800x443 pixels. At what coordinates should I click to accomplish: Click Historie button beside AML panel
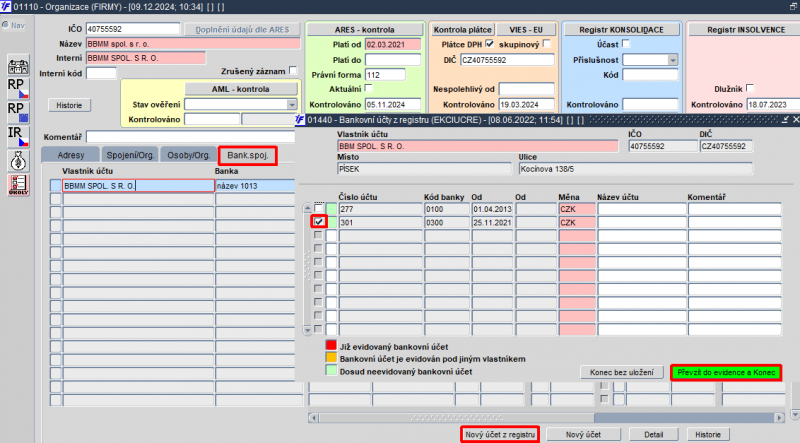pyautogui.click(x=69, y=105)
